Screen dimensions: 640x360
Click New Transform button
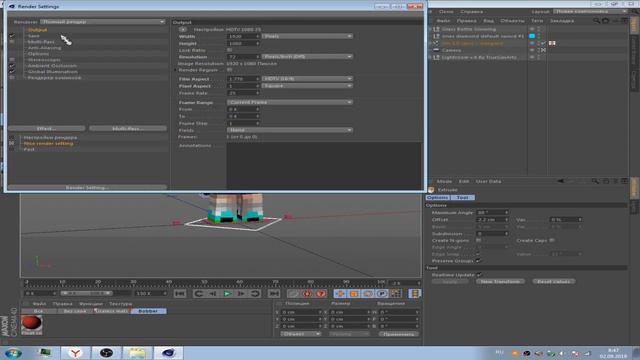[x=500, y=282]
